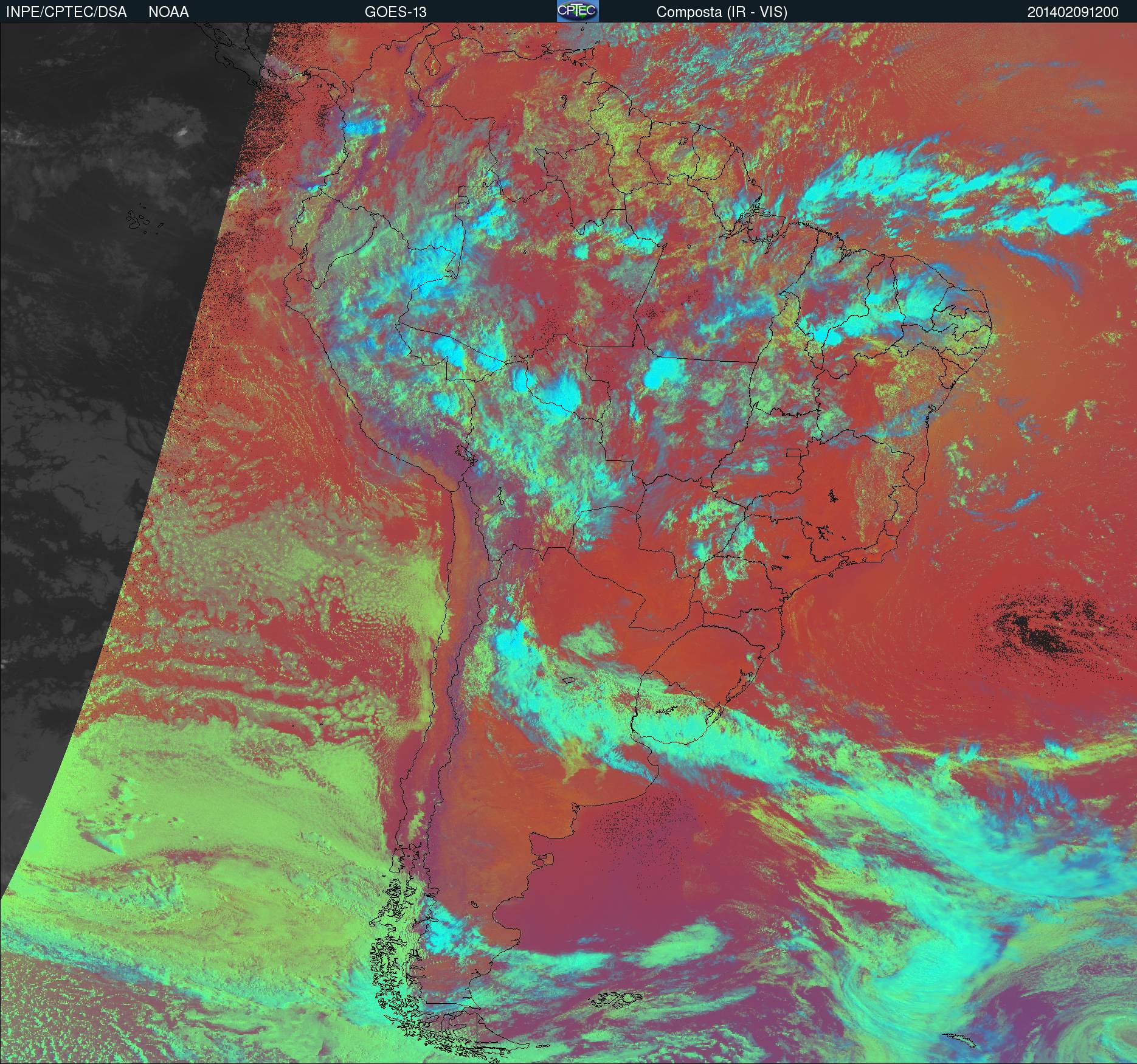Click the Composta (IR - VIS) title
This screenshot has width=1137, height=1064.
point(722,12)
